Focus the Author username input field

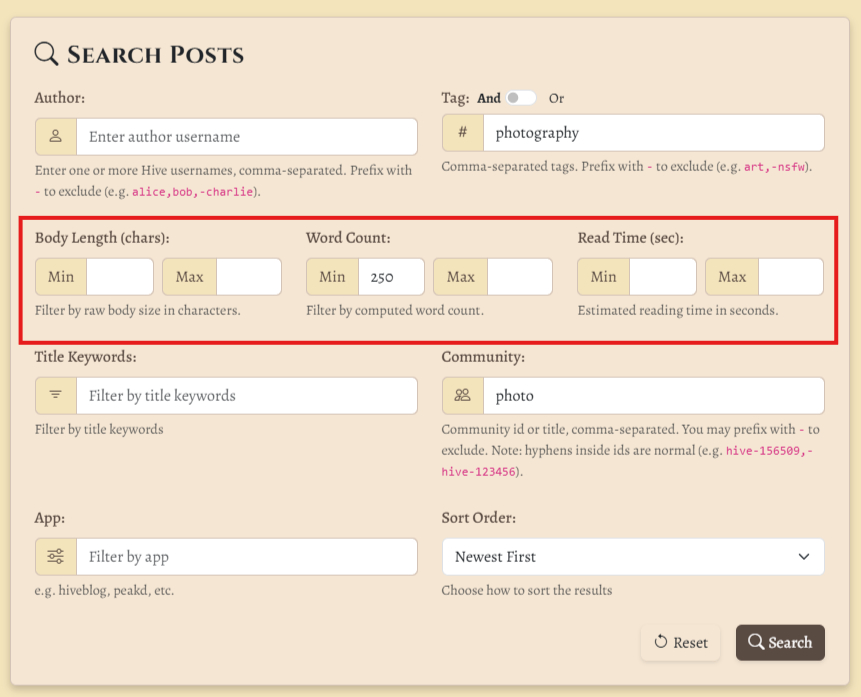[247, 136]
